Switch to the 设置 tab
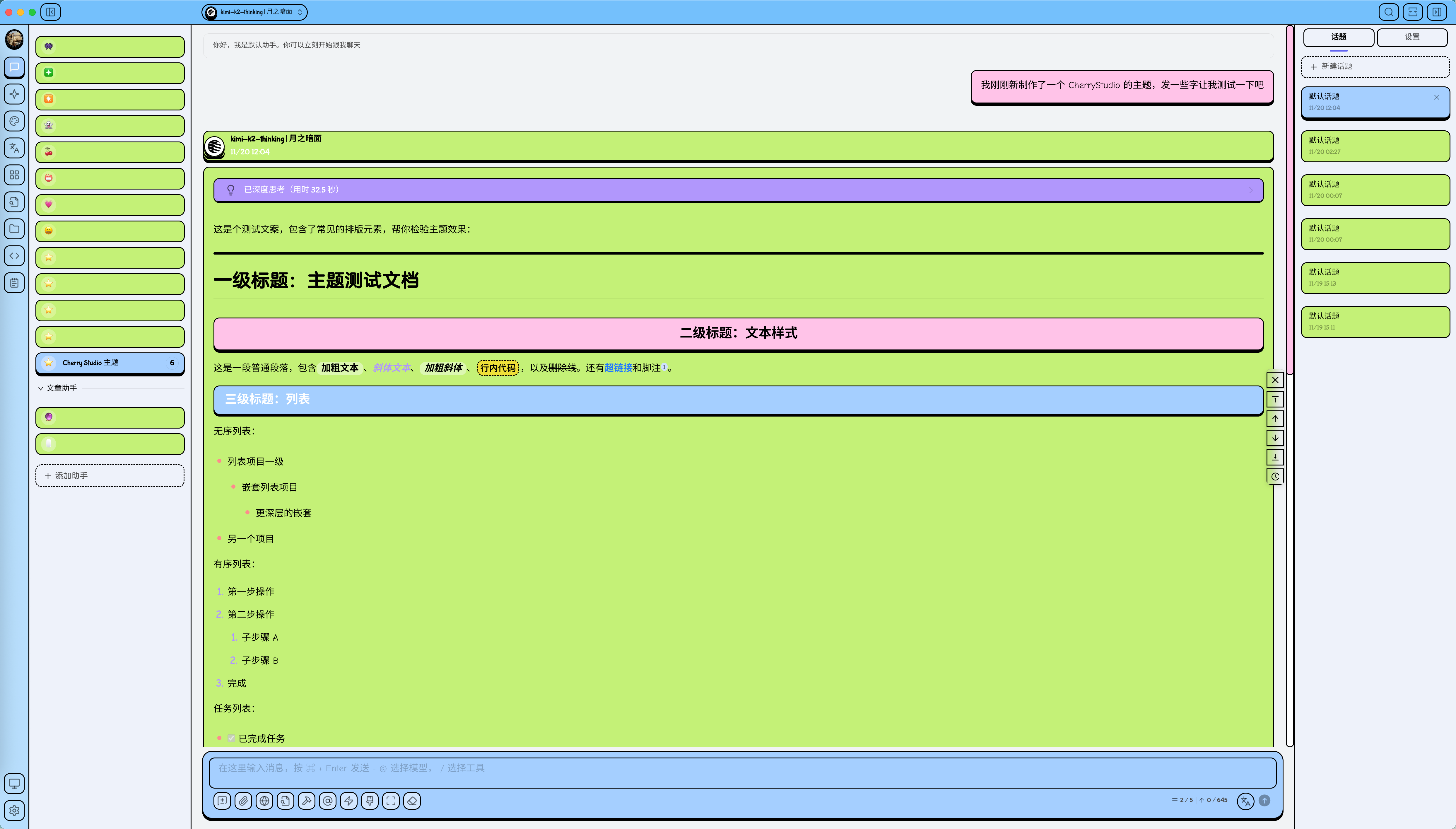Viewport: 1456px width, 829px height. point(1411,37)
